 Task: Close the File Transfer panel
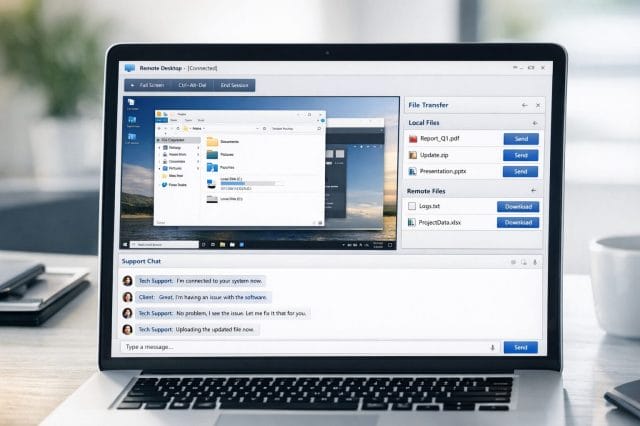tap(538, 105)
